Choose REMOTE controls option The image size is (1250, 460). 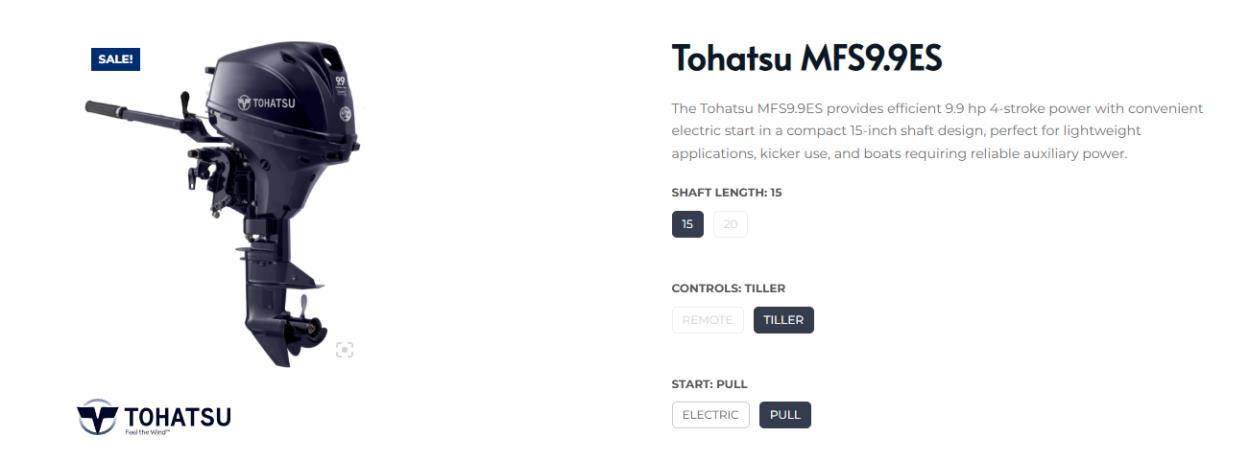tap(708, 320)
